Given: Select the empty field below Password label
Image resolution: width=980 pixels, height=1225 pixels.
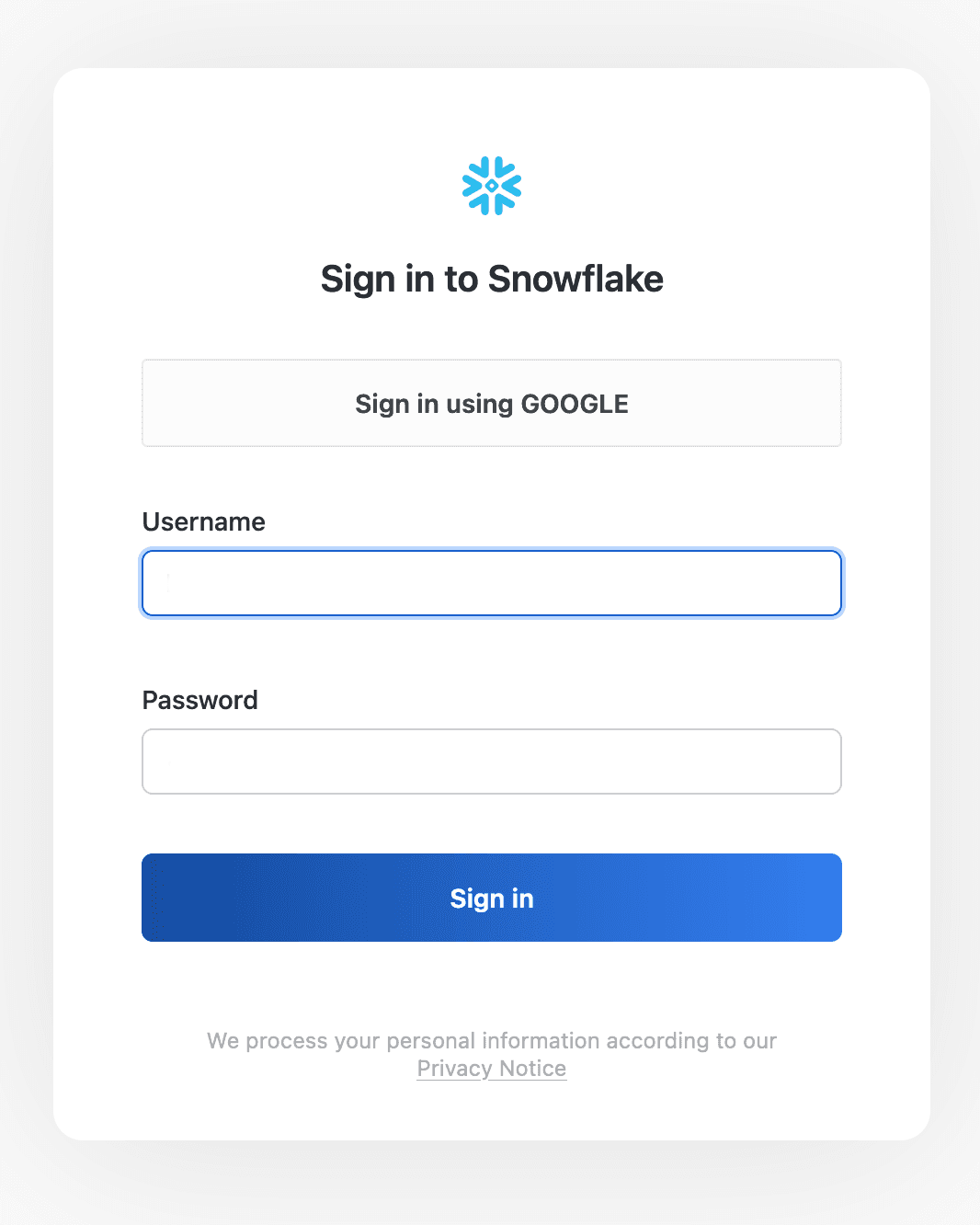Looking at the screenshot, I should coord(492,761).
